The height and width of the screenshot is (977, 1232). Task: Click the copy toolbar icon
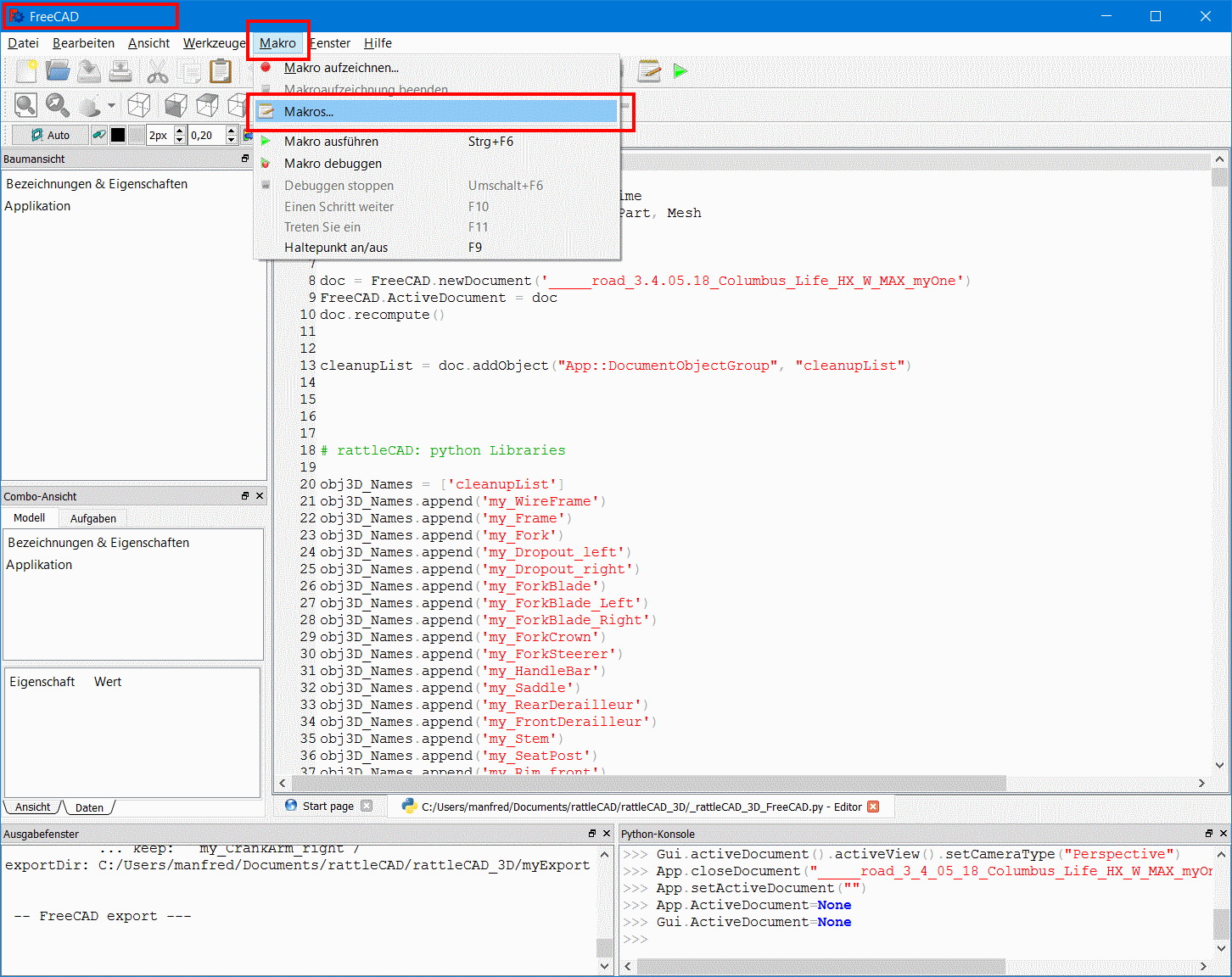point(188,71)
